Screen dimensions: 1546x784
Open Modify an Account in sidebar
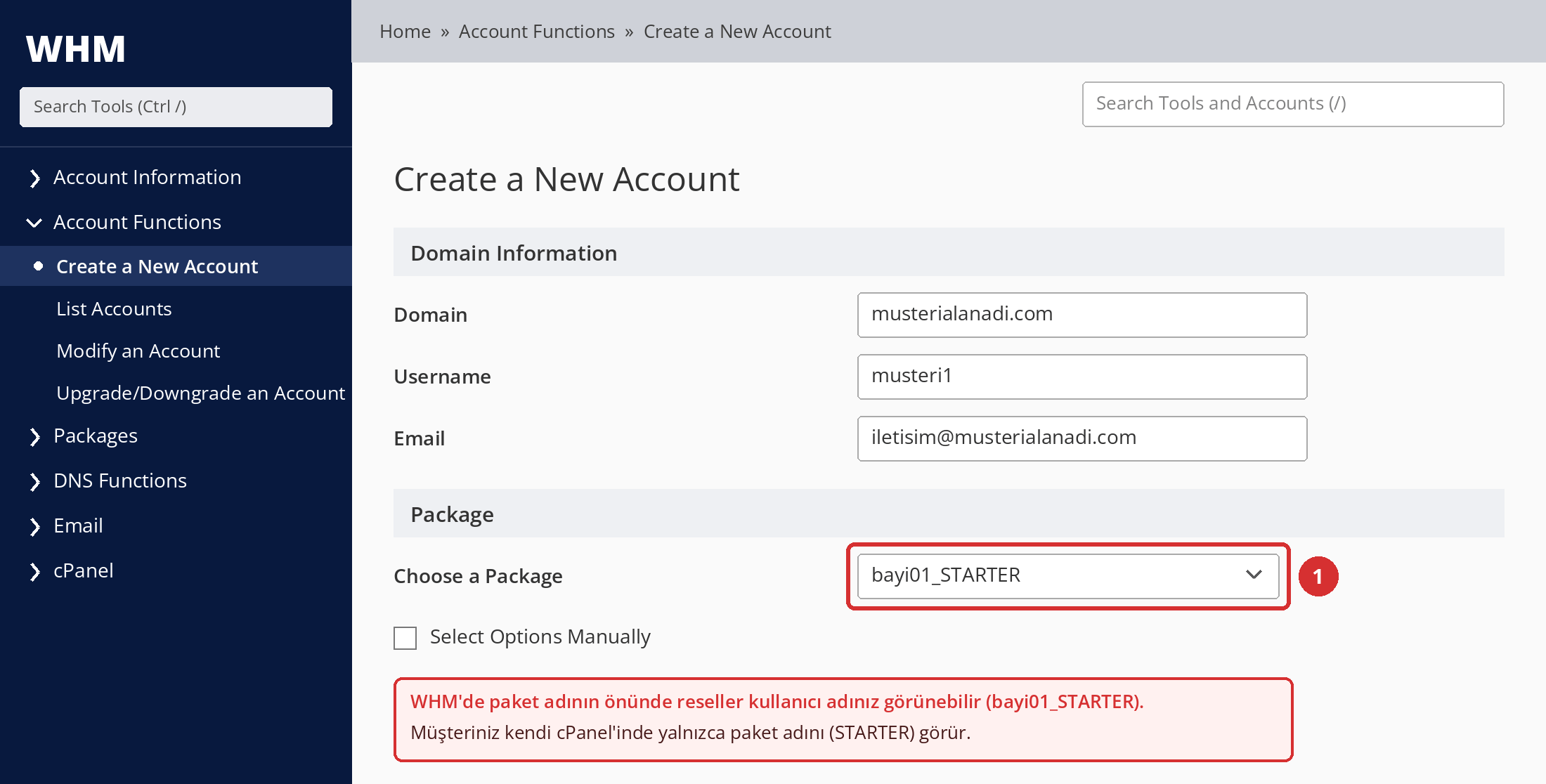[138, 351]
